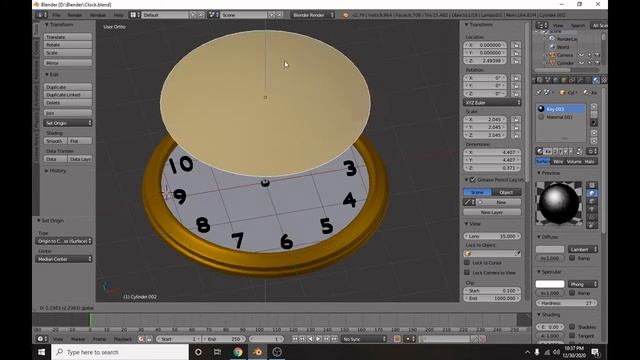
Task: Click the Location X value field
Action: 485,45
